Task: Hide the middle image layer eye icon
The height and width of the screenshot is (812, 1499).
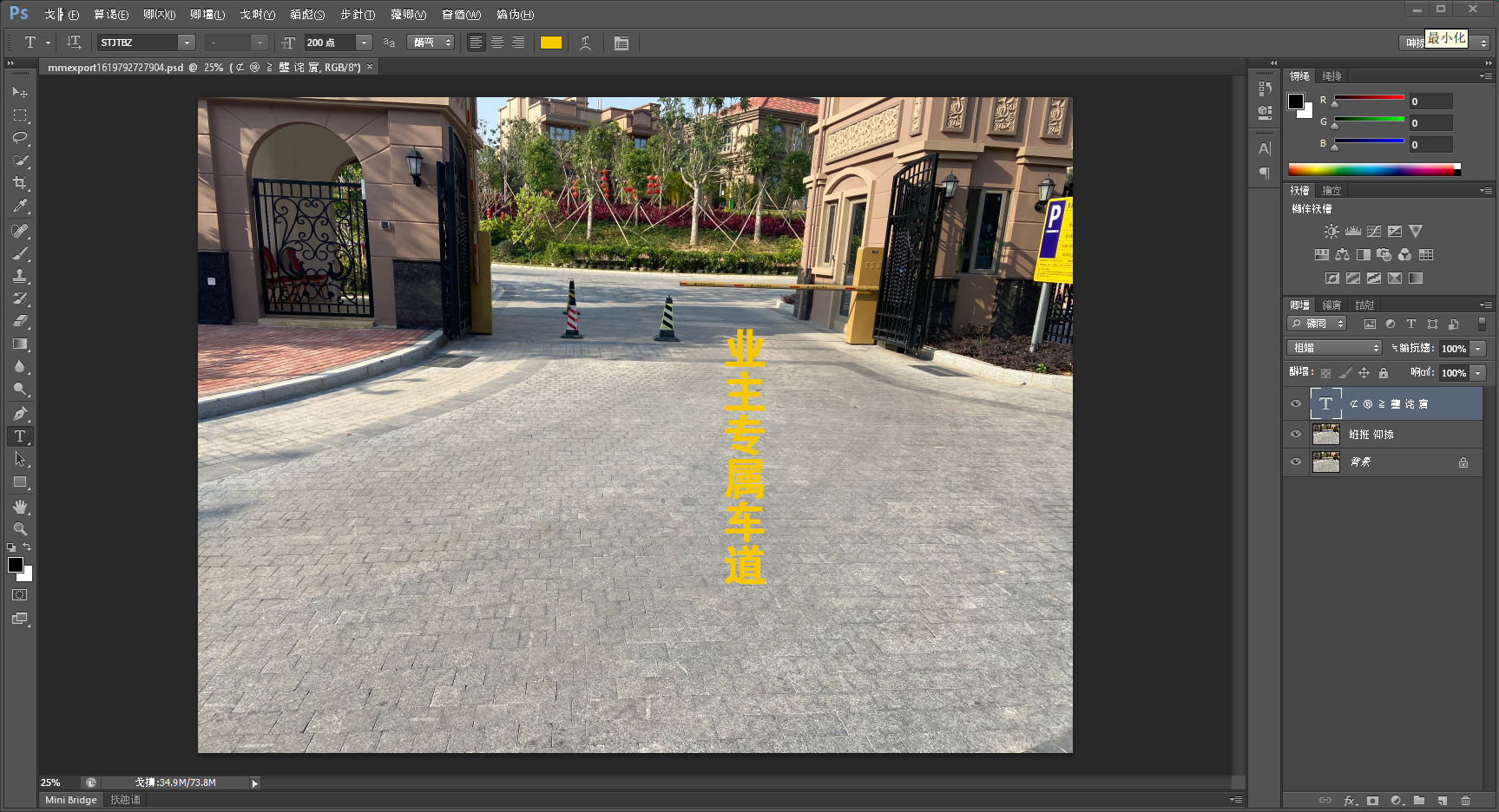Action: 1296,435
